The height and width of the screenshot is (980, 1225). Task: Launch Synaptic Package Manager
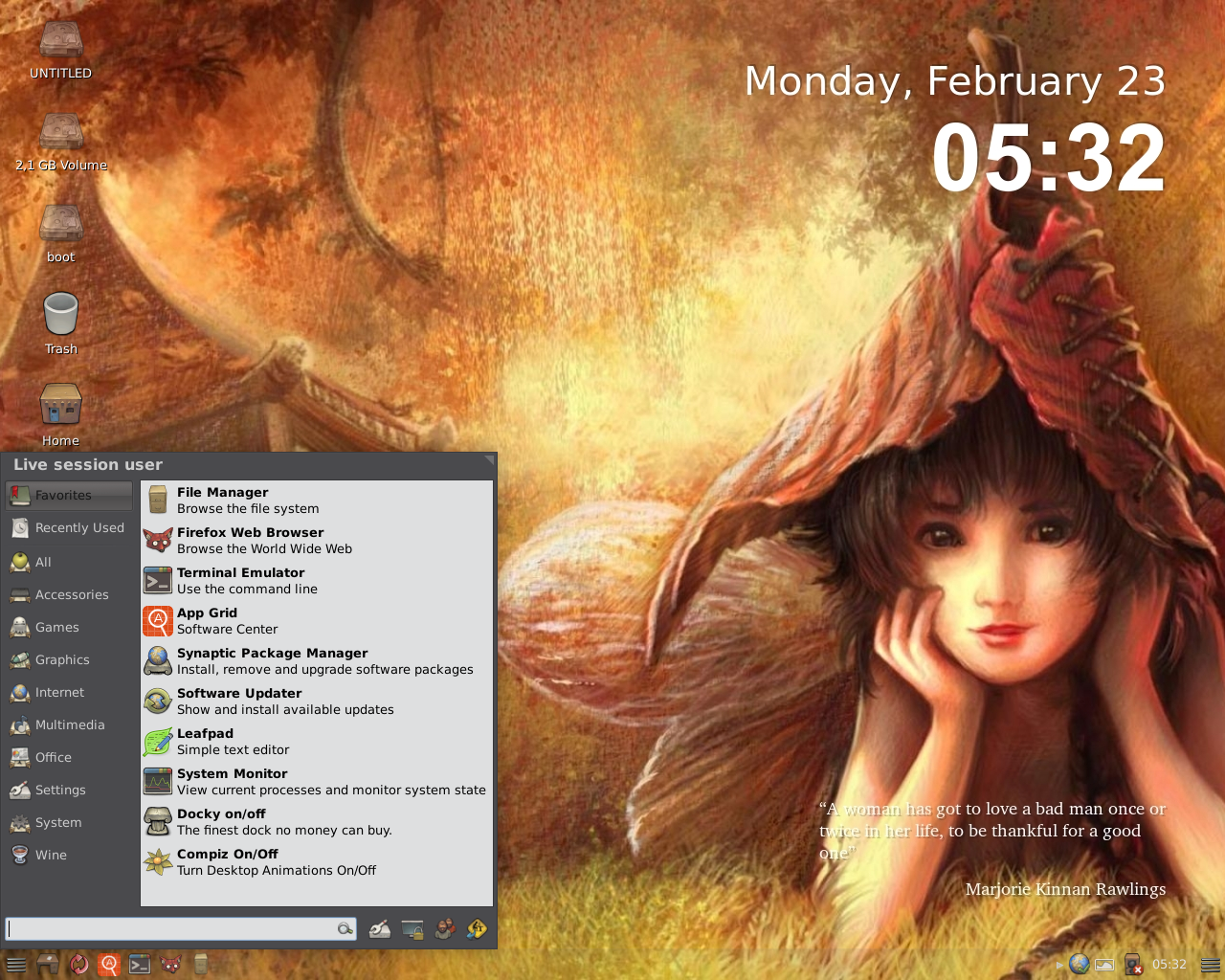click(x=317, y=661)
